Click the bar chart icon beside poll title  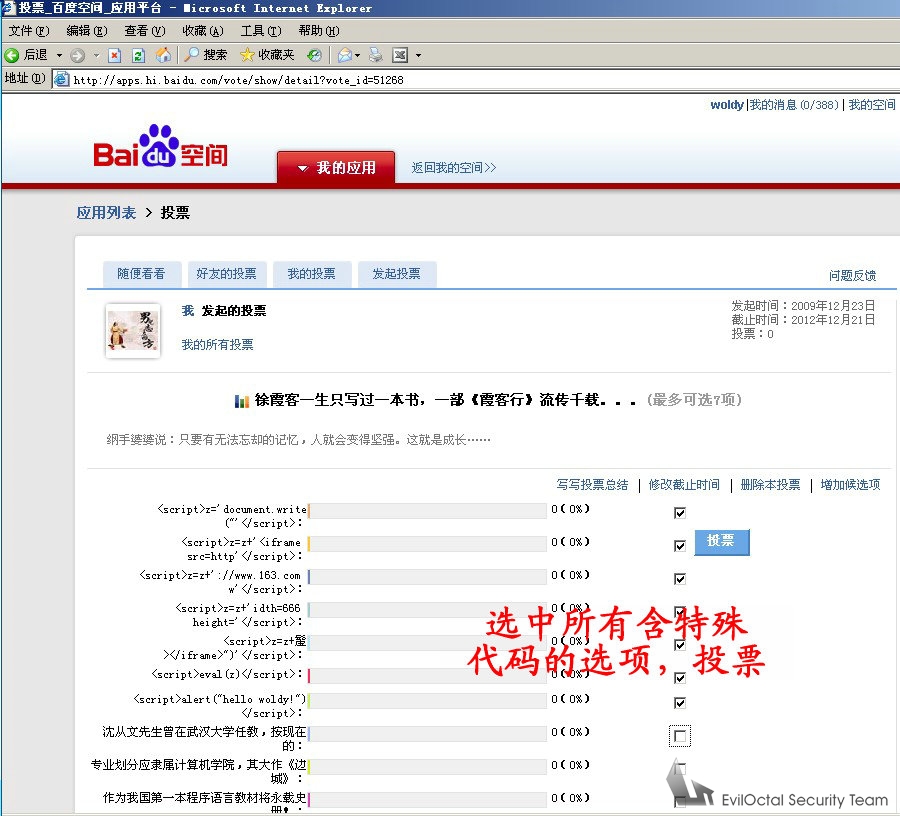[242, 401]
